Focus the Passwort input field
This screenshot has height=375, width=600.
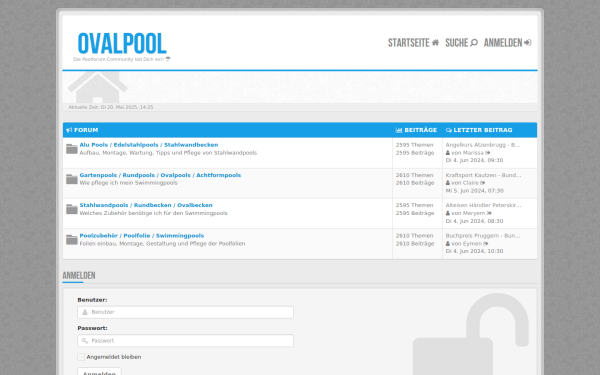[185, 341]
